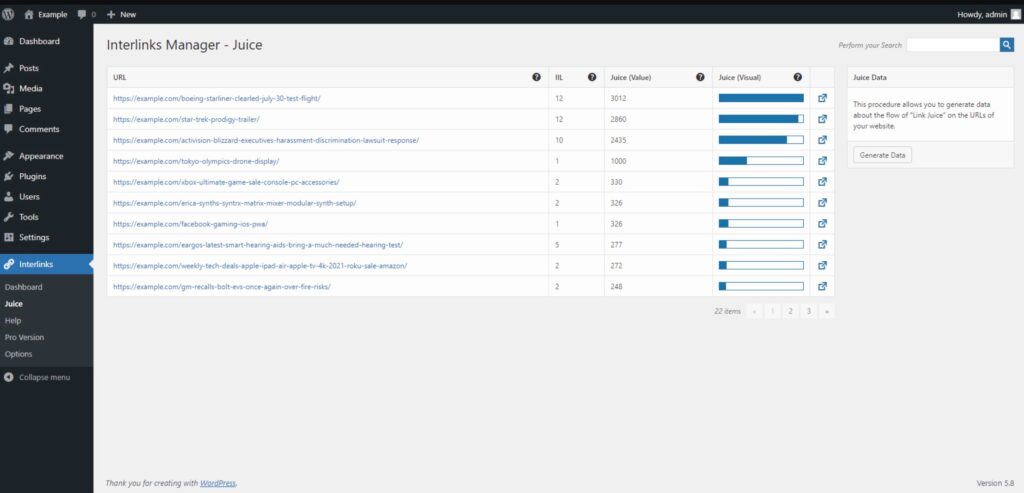Open Pro Version submenu under Interlinks
Screen dimensions: 1024x493
coord(24,337)
